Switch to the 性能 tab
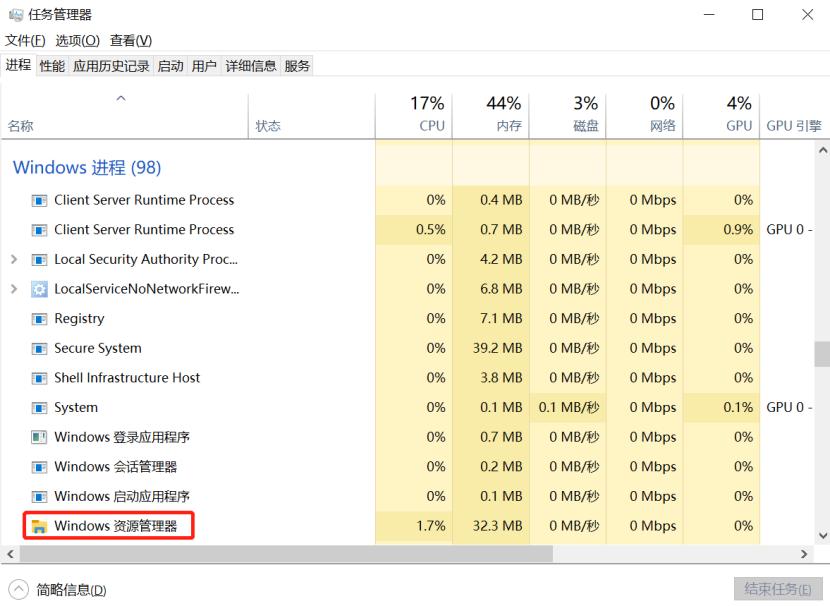830x606 pixels. click(x=50, y=65)
